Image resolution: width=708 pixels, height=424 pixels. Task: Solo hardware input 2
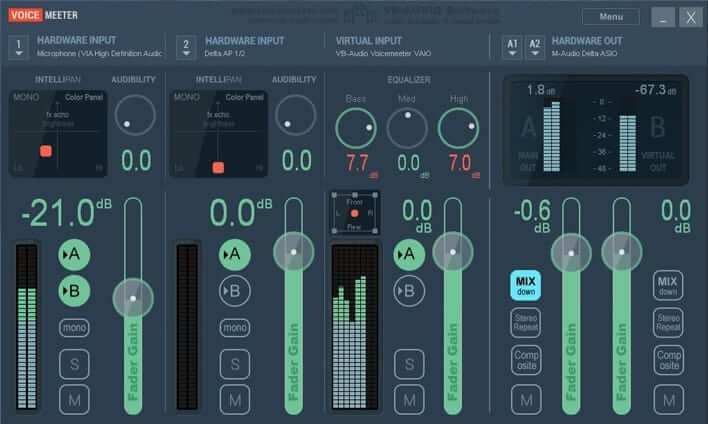(x=235, y=364)
